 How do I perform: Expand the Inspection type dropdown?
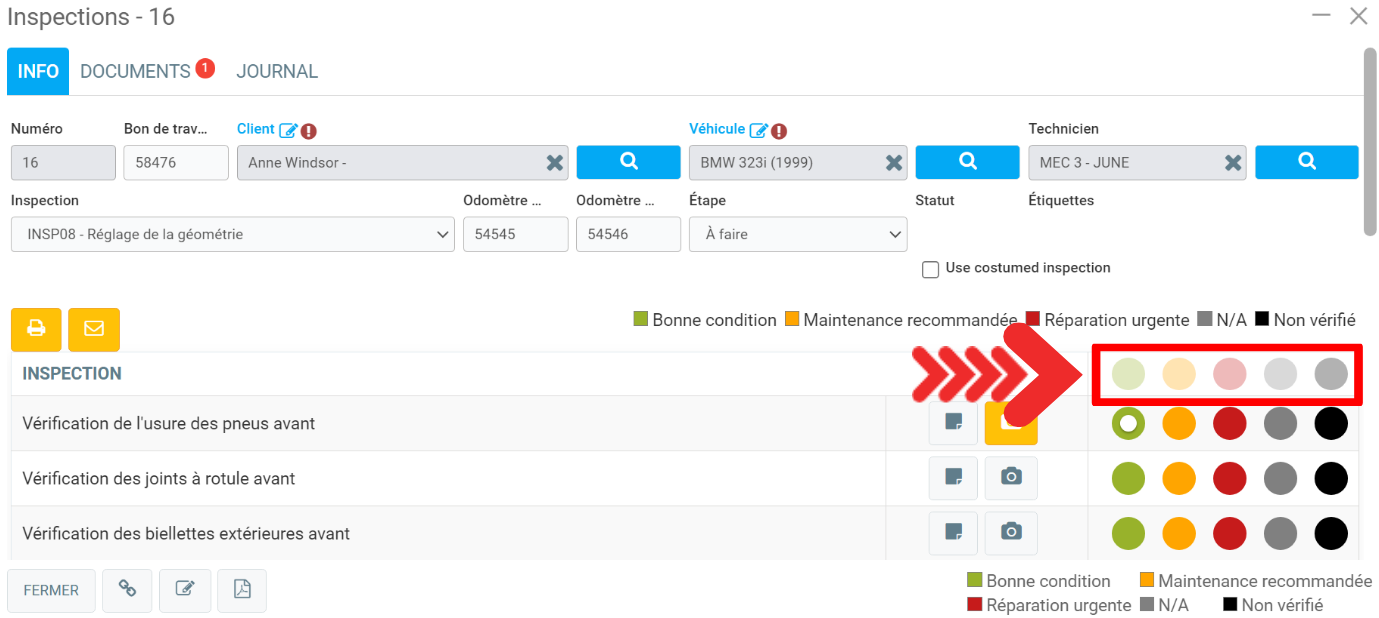(232, 235)
